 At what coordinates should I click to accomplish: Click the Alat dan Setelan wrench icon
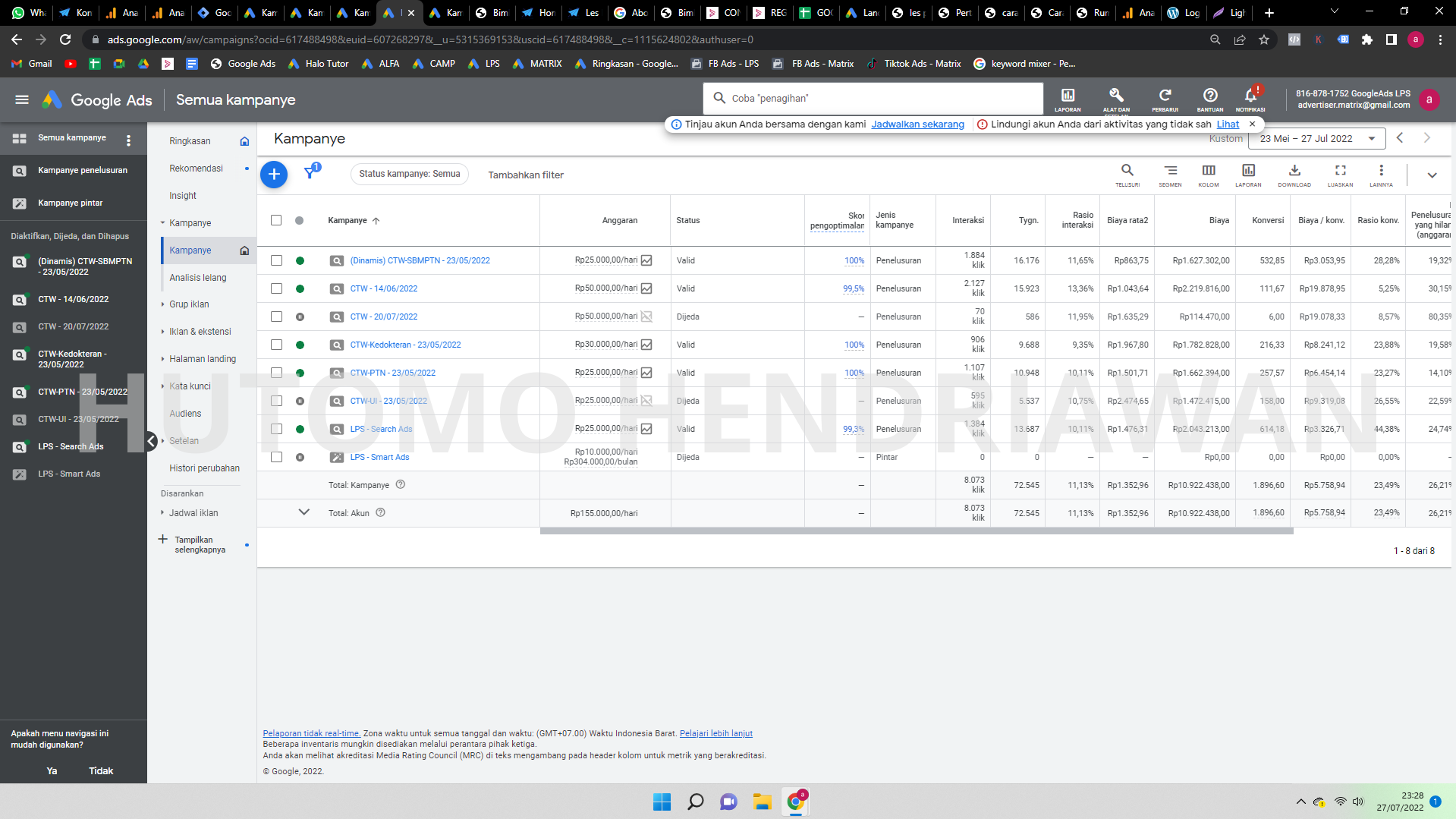[1116, 96]
